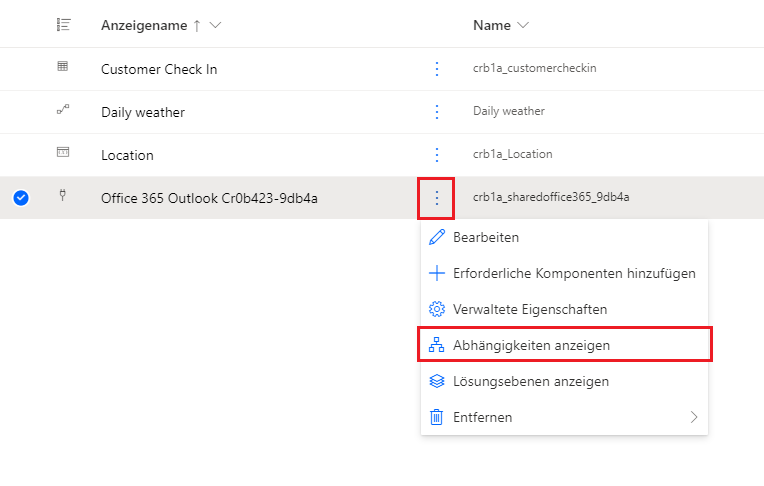This screenshot has height=486, width=764.
Task: Open more options for Daily weather
Action: (x=437, y=112)
